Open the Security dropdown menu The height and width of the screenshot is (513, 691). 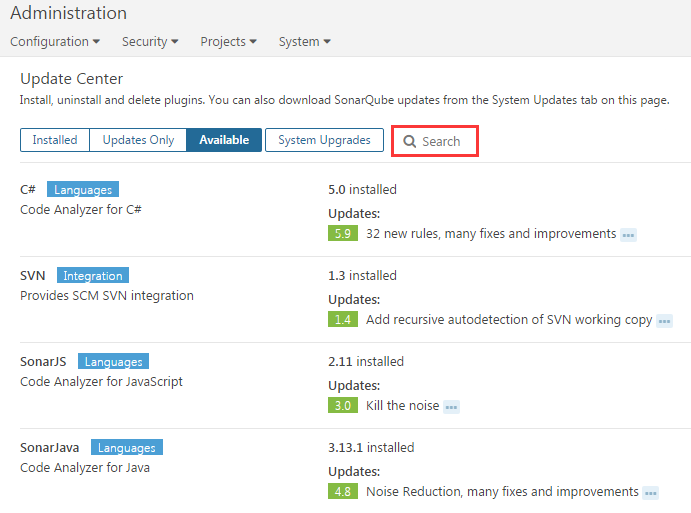(x=150, y=41)
